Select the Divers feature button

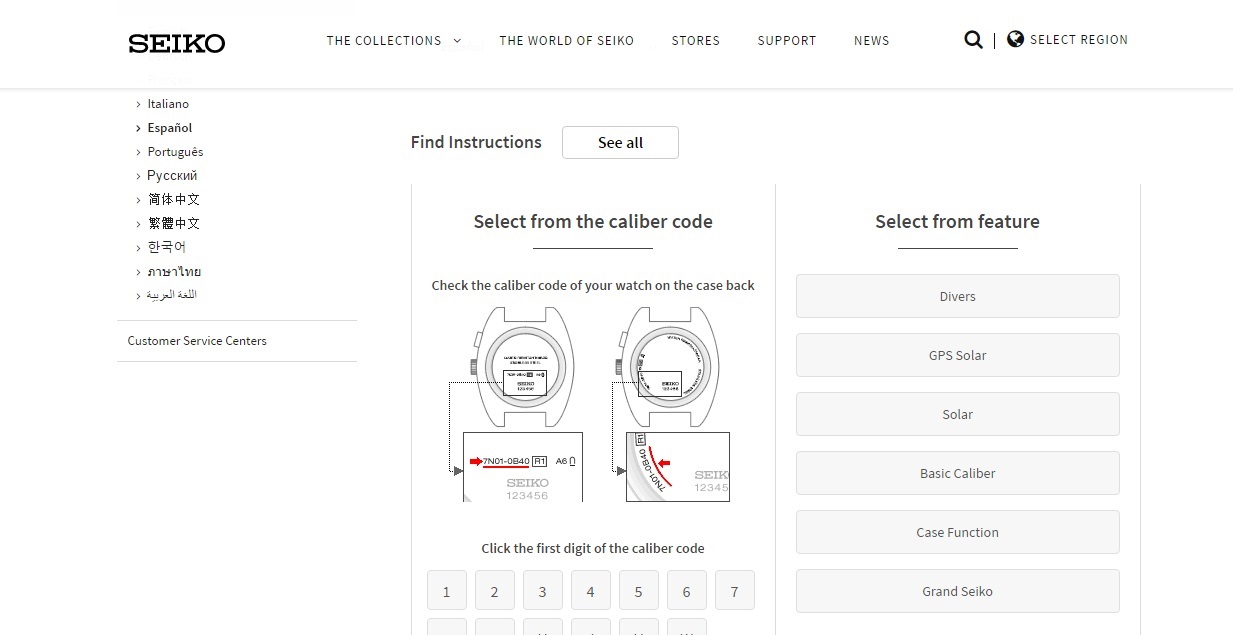(x=957, y=296)
